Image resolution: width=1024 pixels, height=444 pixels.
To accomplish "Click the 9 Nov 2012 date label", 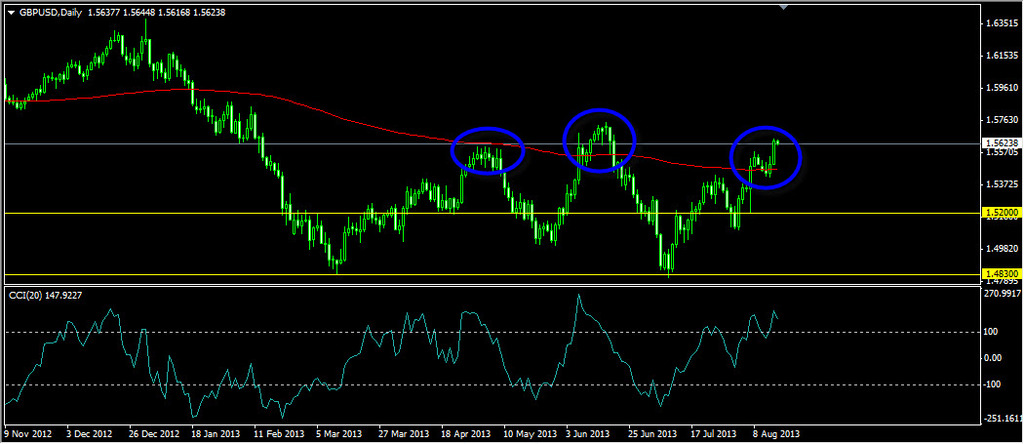I will (x=26, y=434).
